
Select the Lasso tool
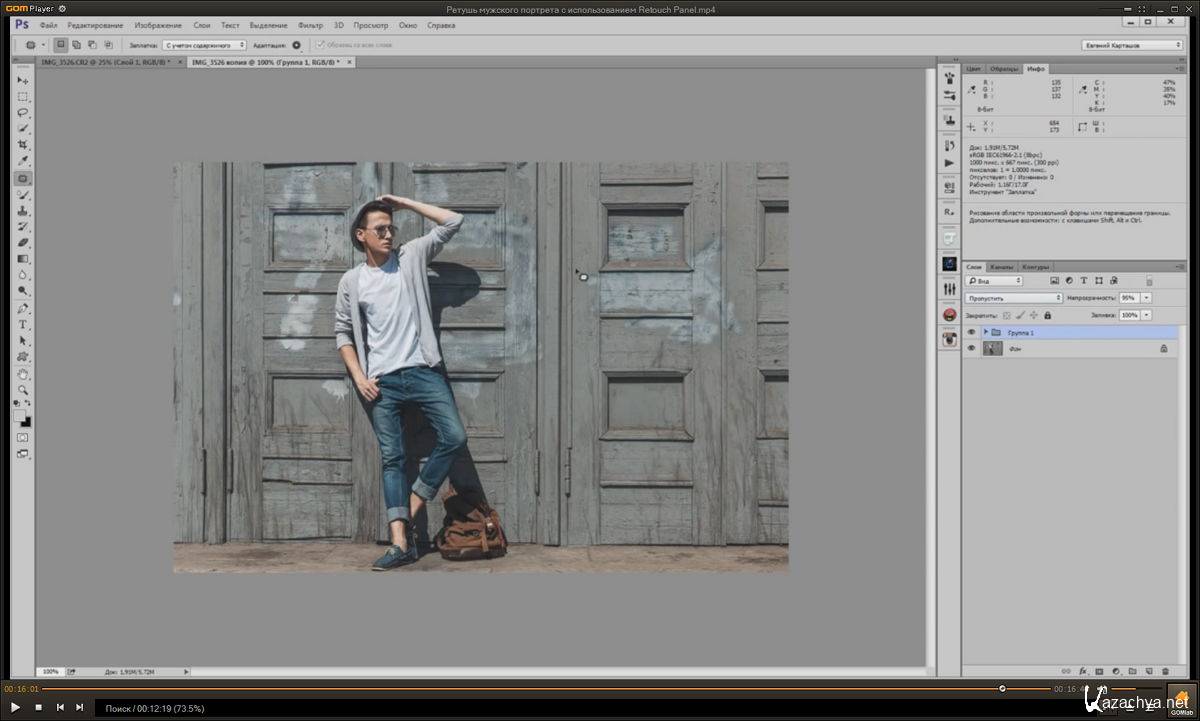tap(23, 113)
